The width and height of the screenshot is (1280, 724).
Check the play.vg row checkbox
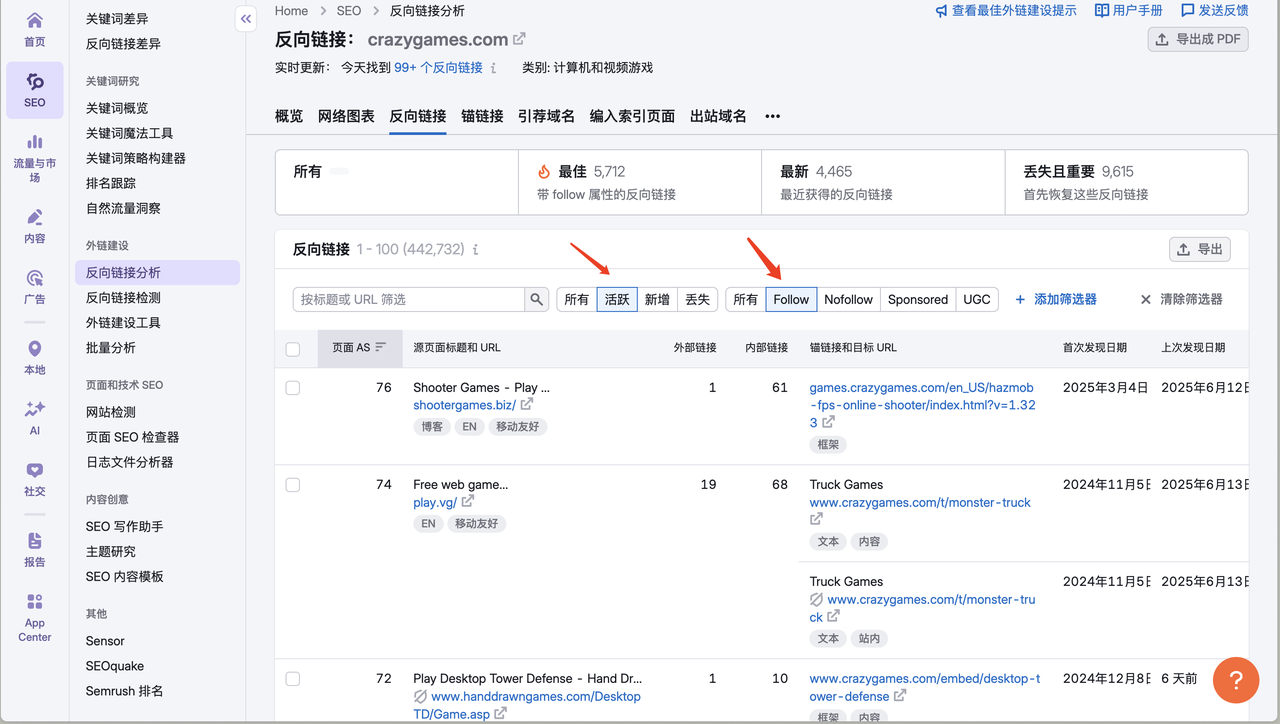coord(293,485)
